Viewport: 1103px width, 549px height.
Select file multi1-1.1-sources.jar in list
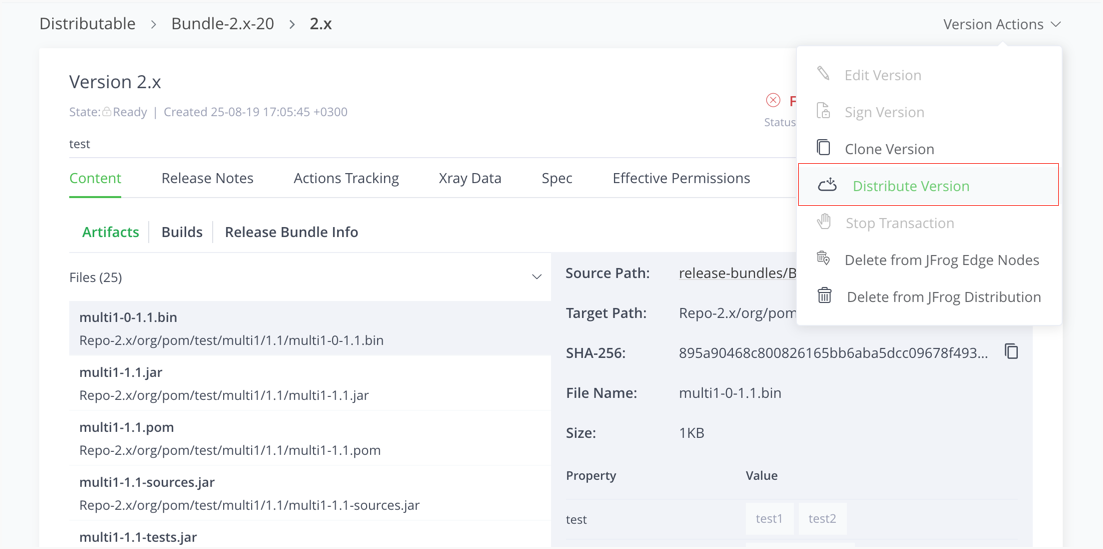pos(310,493)
